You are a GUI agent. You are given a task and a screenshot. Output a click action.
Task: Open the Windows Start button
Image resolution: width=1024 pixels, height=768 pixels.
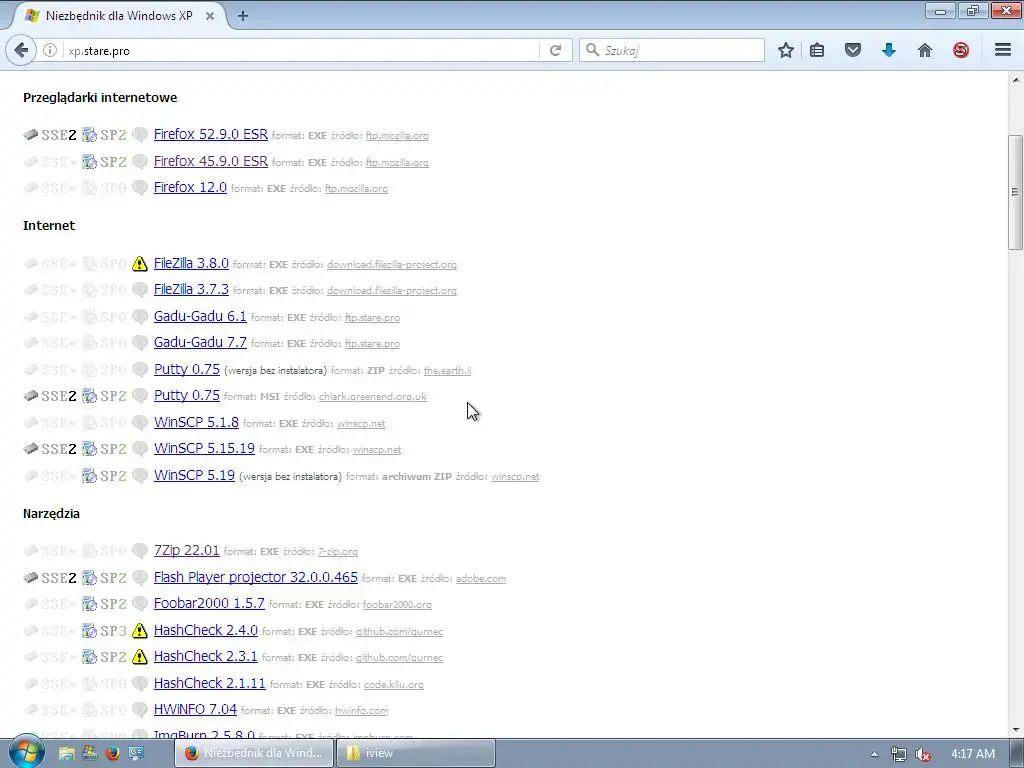pos(26,752)
